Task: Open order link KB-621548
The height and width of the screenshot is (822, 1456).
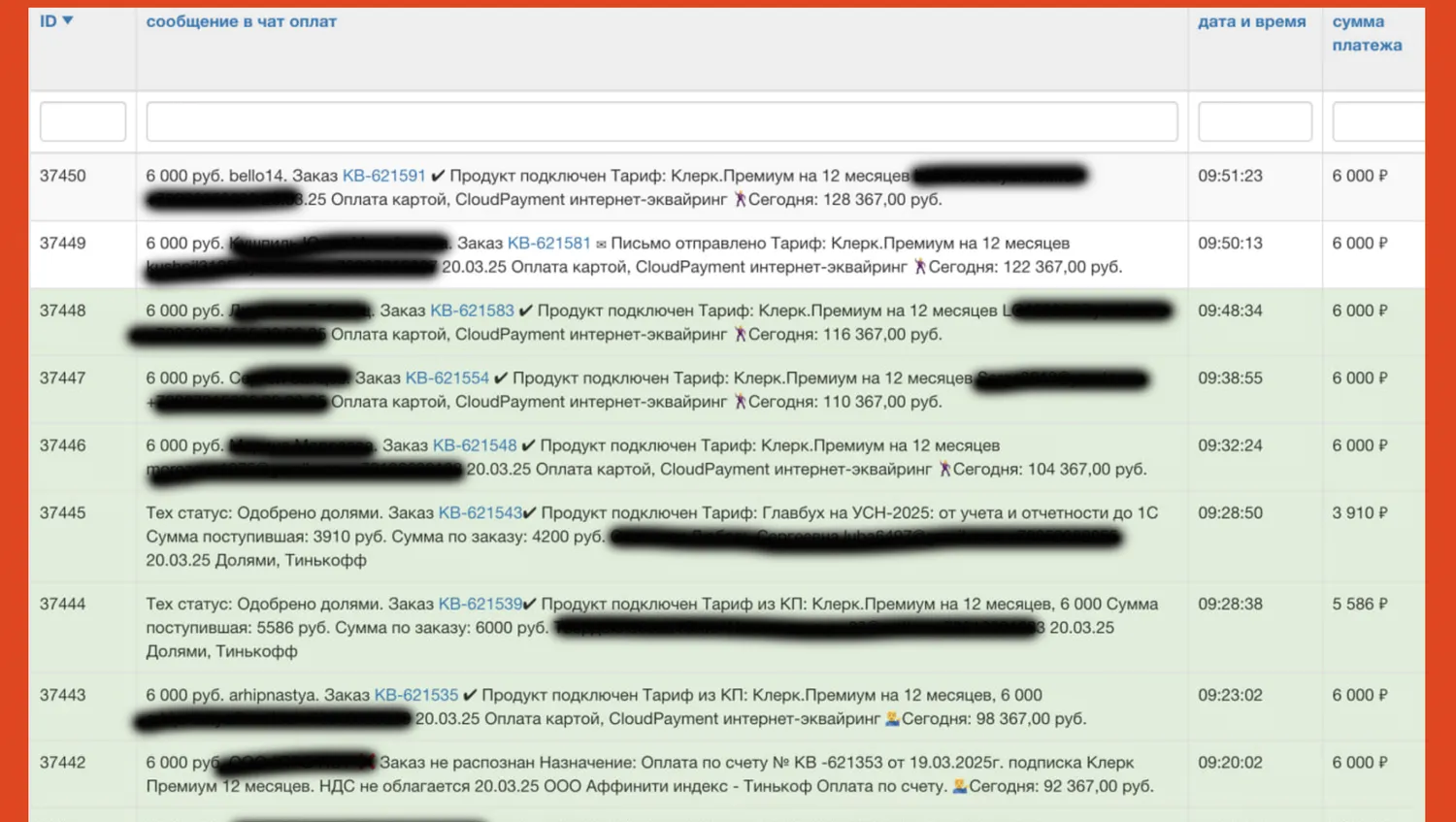Action: click(x=475, y=445)
